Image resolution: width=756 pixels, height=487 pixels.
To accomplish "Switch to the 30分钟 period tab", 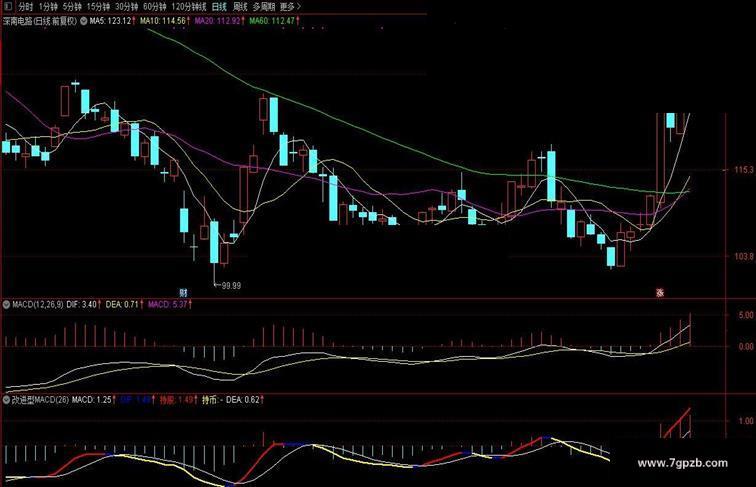I will (x=127, y=7).
